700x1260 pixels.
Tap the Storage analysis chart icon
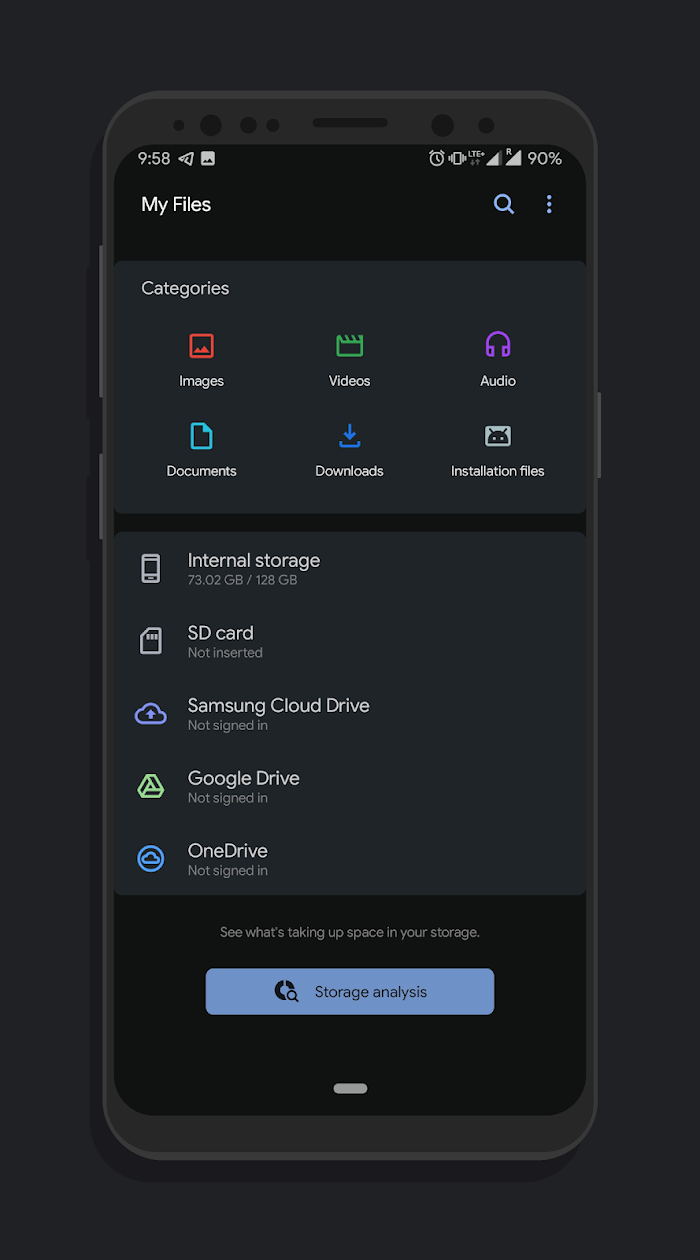tap(286, 991)
